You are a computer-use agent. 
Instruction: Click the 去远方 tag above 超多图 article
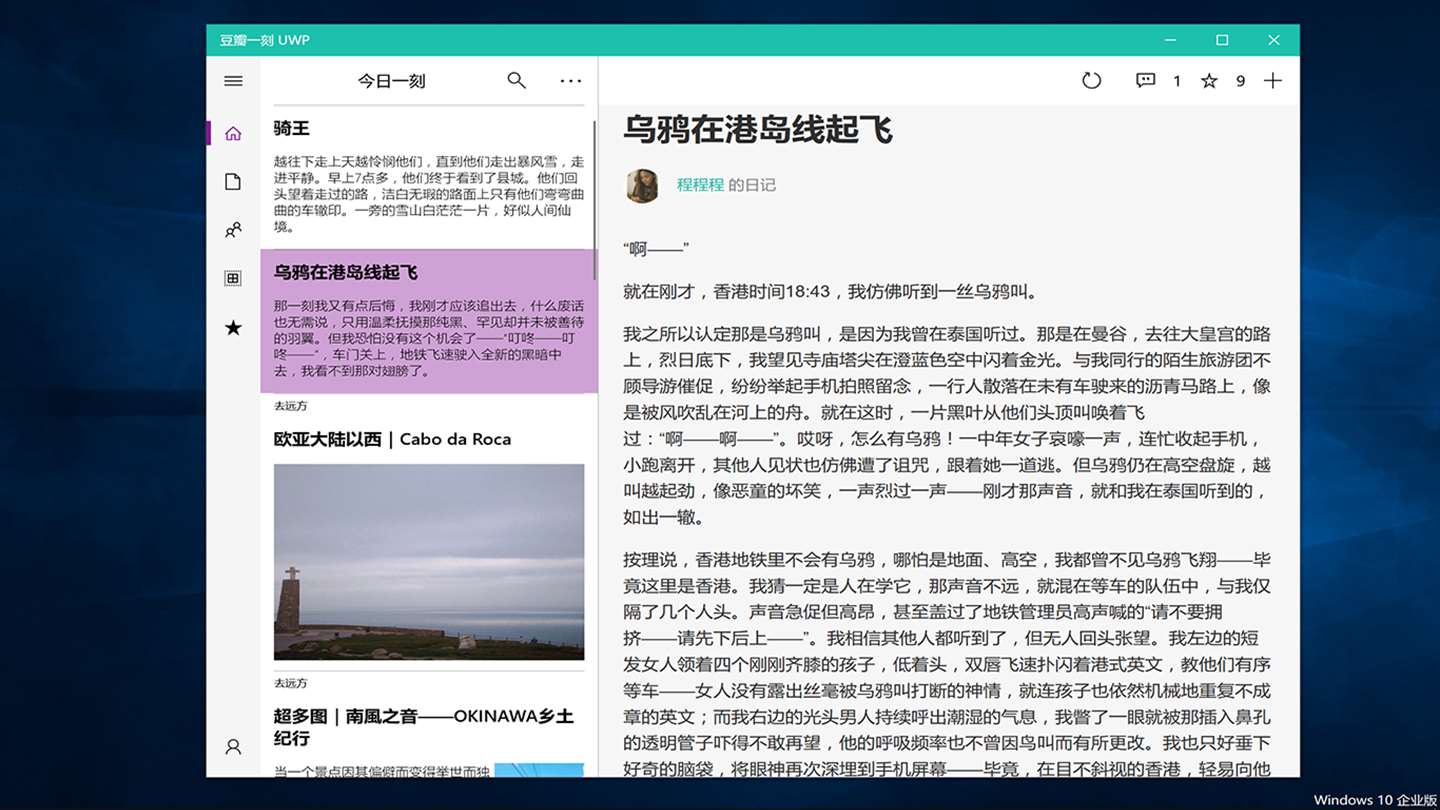coord(291,683)
